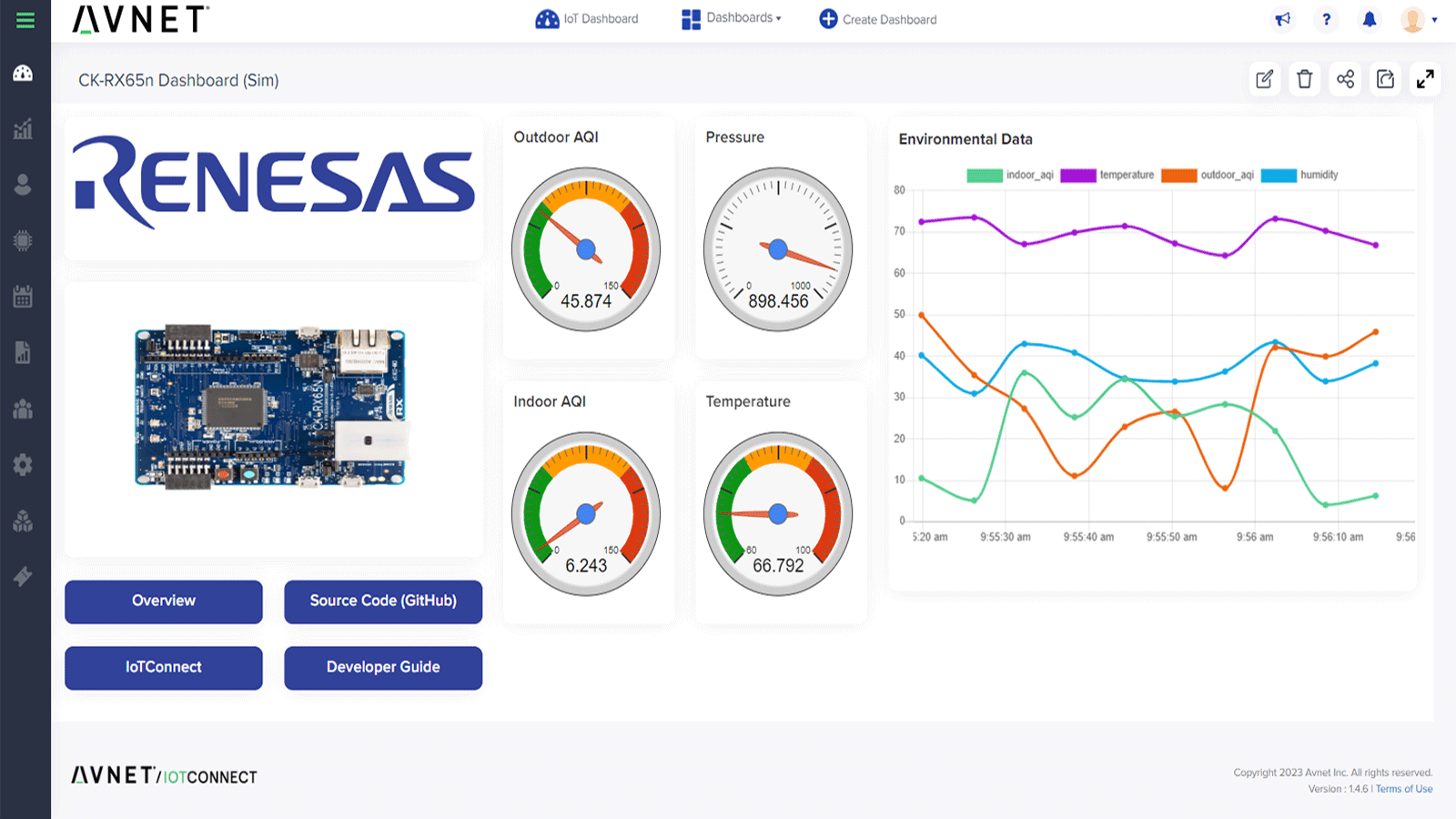Toggle the outdoor_aqi legend swatch
Viewport: 1456px width, 819px height.
1179,175
